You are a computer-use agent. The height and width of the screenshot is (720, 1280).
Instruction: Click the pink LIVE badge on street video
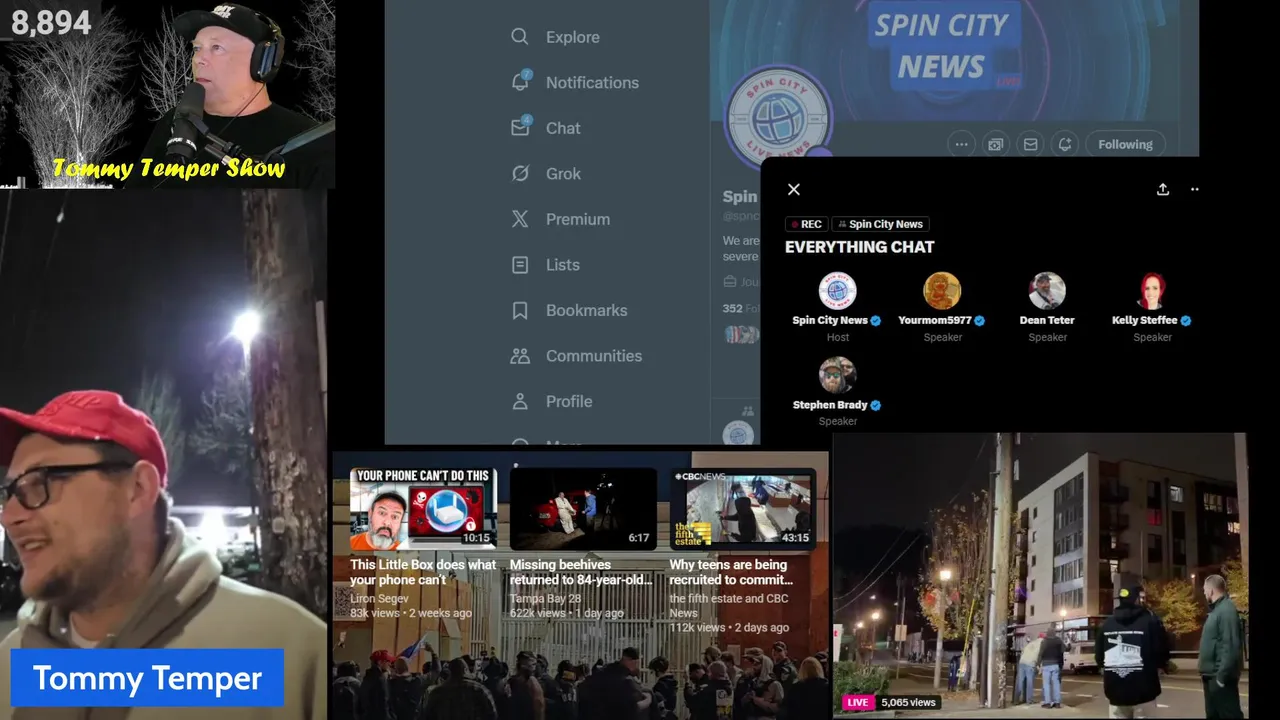(x=858, y=702)
